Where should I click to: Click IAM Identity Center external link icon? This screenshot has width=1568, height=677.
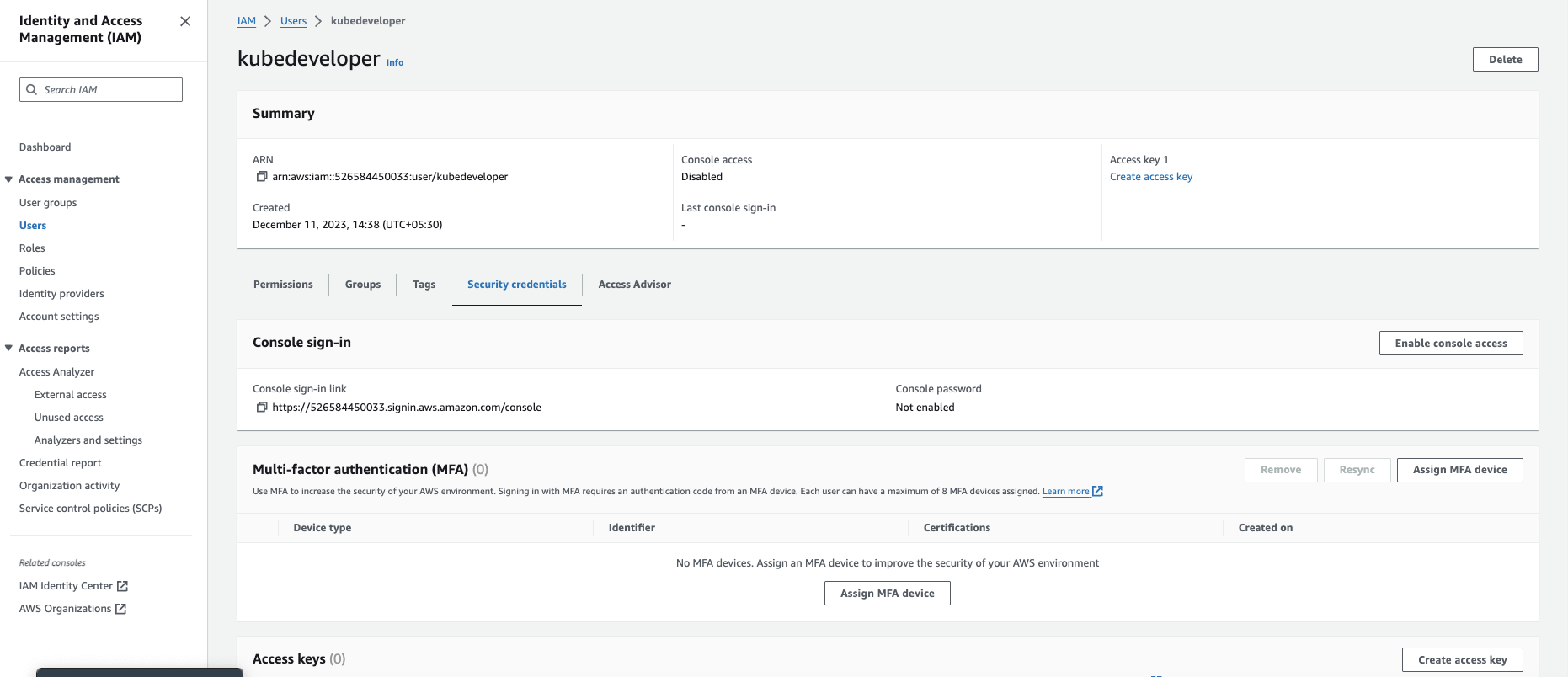pos(122,586)
